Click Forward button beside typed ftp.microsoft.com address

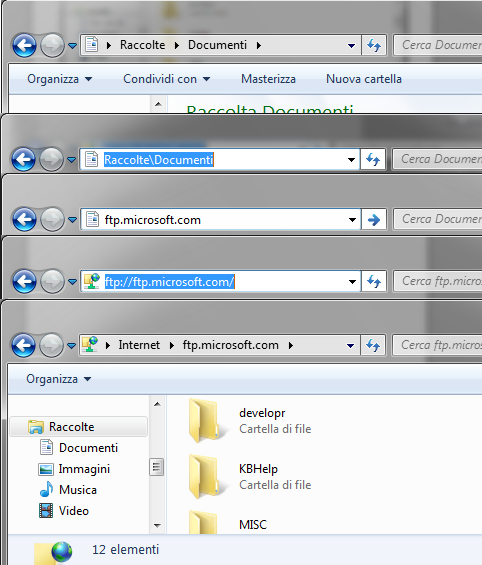point(52,219)
